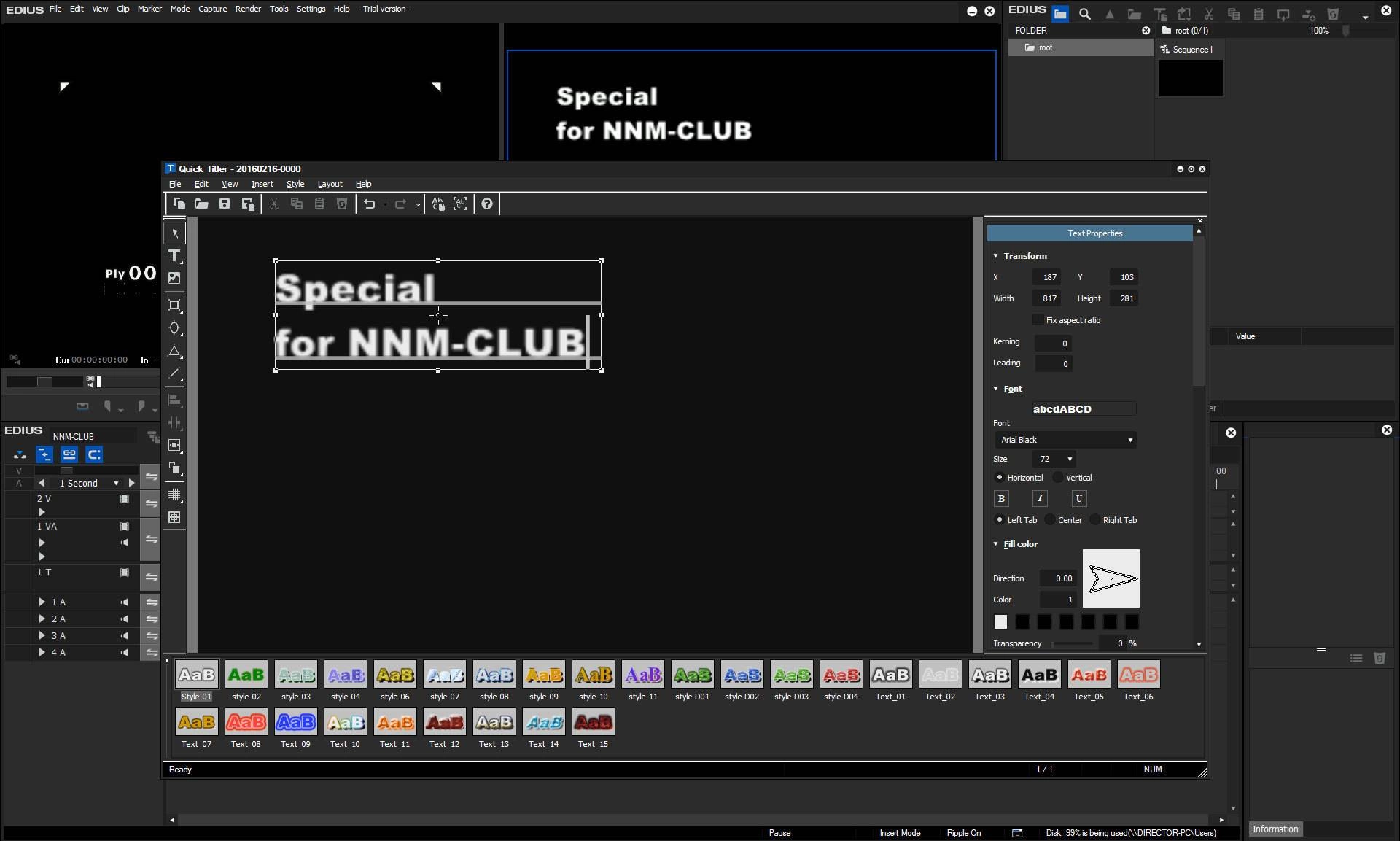Toggle the title safe area icon

[x=174, y=517]
